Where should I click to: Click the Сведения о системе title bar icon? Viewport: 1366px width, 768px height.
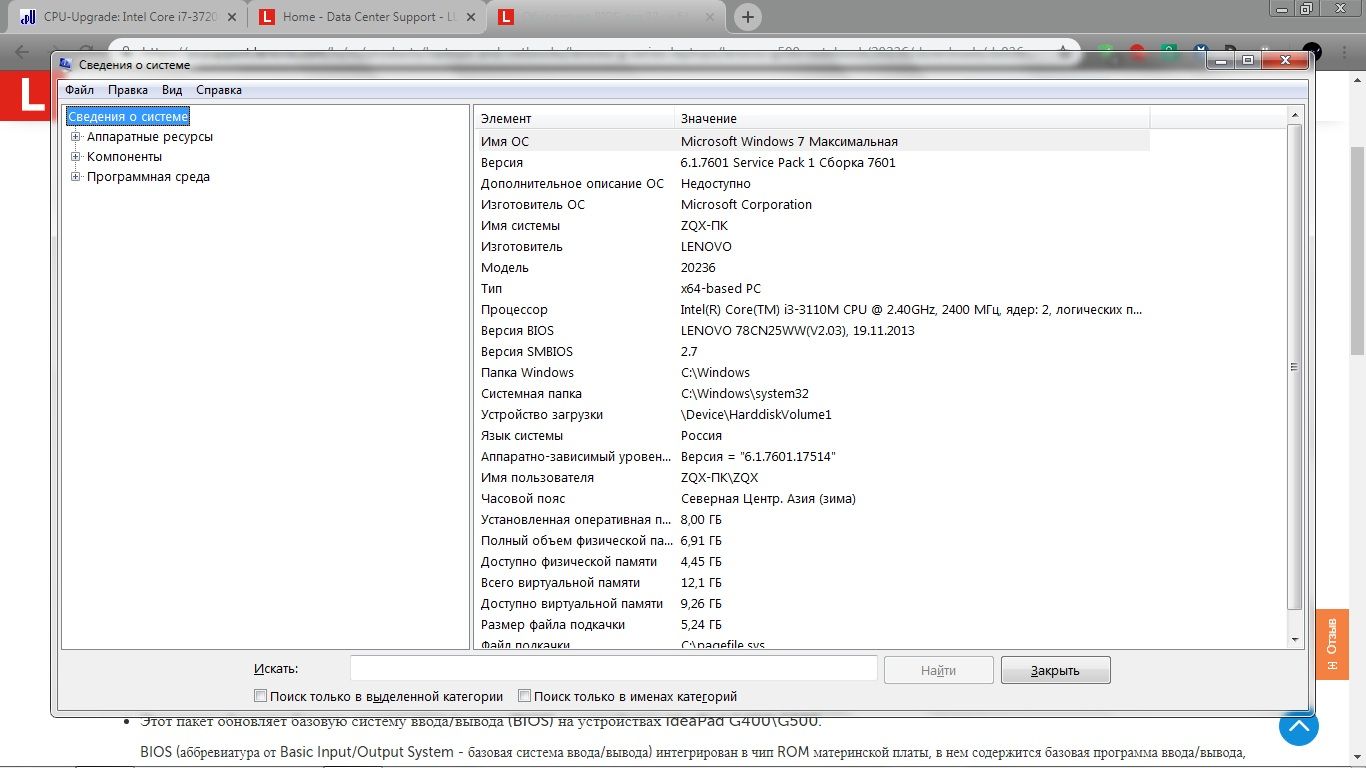(x=66, y=64)
